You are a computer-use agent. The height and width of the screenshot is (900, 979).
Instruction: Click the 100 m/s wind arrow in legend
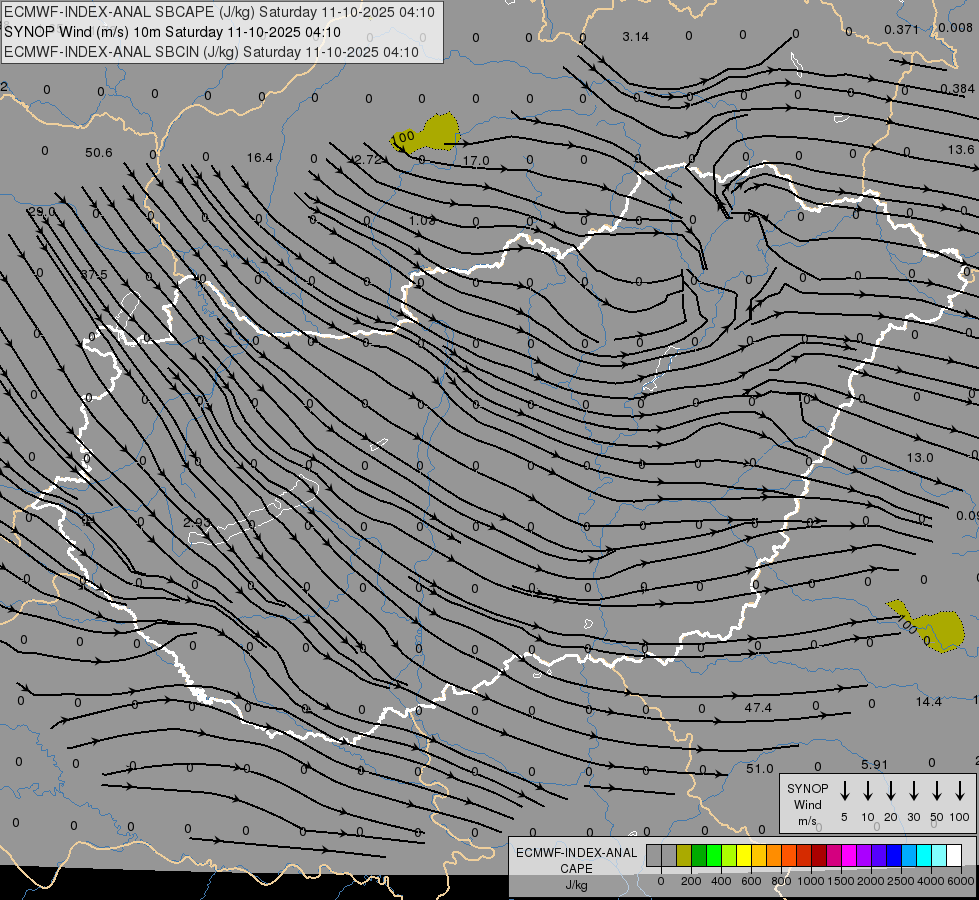pos(960,790)
